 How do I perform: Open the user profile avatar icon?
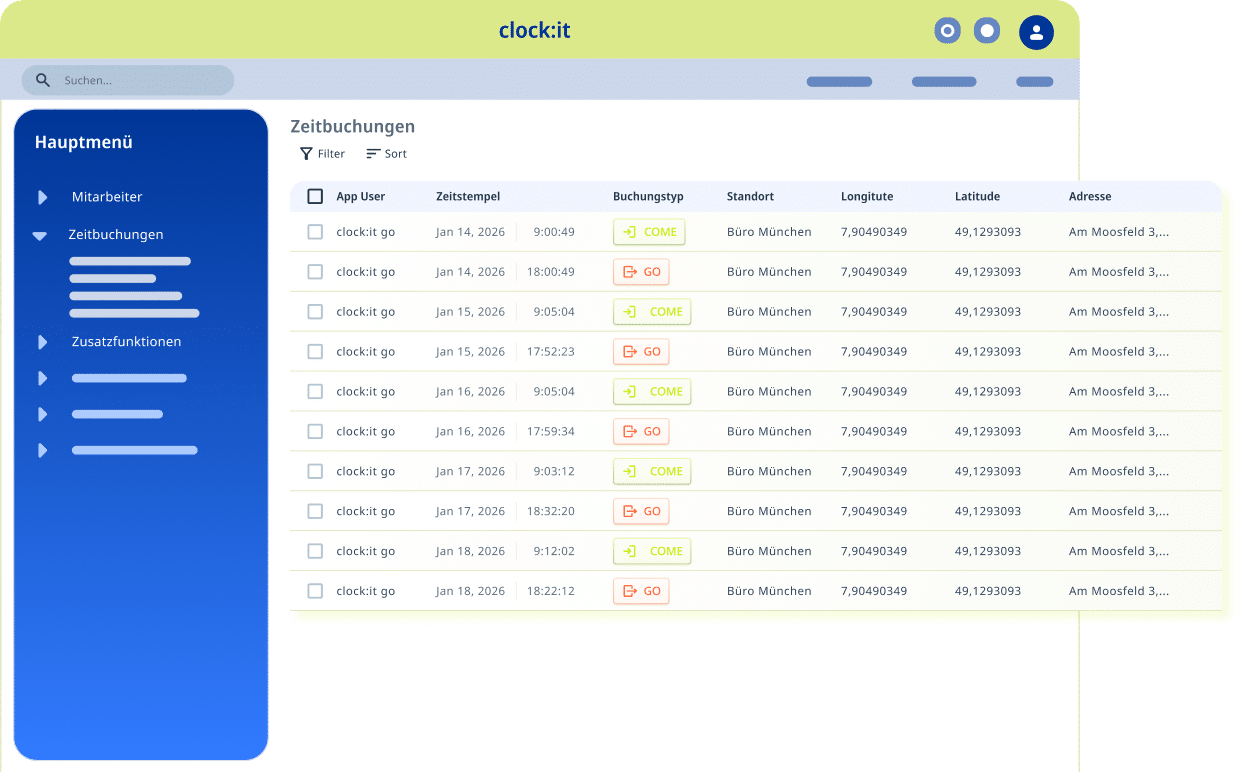[1036, 32]
